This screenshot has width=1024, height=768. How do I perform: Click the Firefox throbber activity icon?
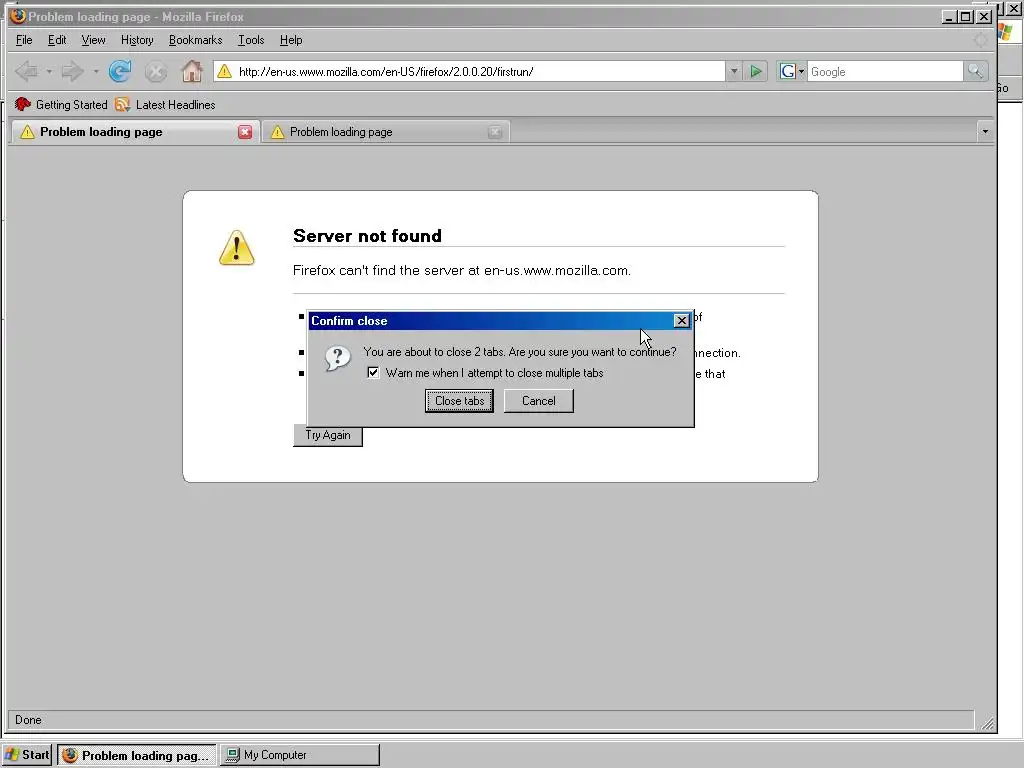[x=980, y=40]
